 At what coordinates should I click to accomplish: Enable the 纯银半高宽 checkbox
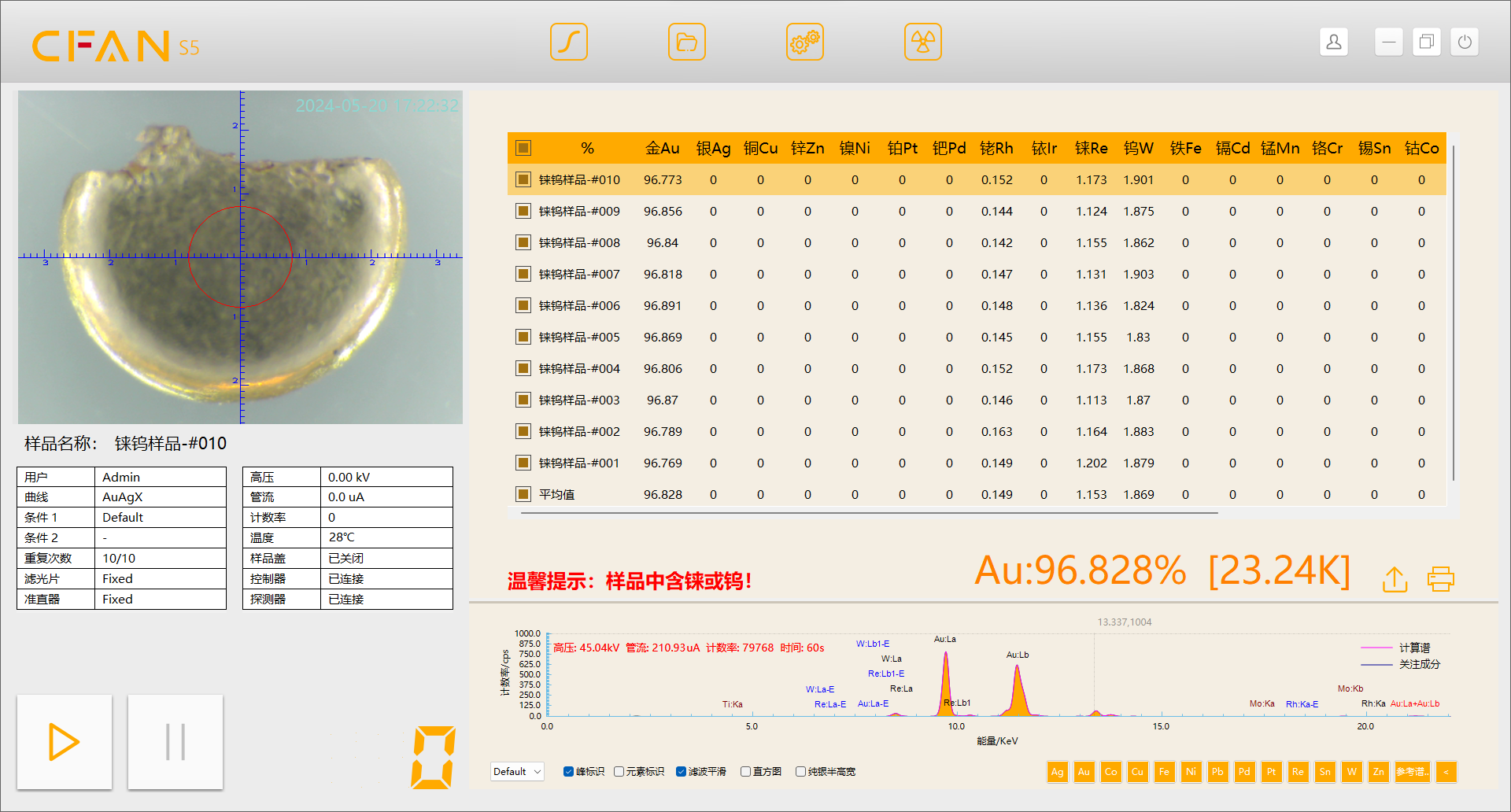click(x=800, y=771)
